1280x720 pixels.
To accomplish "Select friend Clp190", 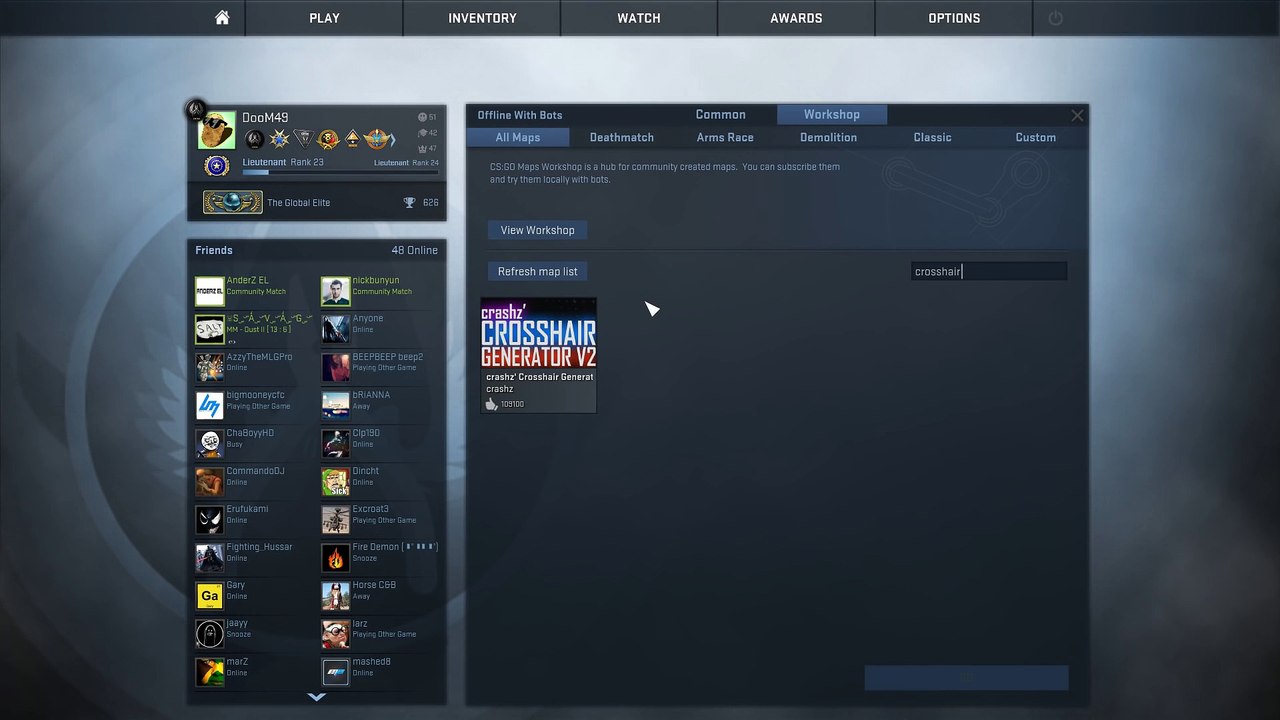I will coord(380,443).
